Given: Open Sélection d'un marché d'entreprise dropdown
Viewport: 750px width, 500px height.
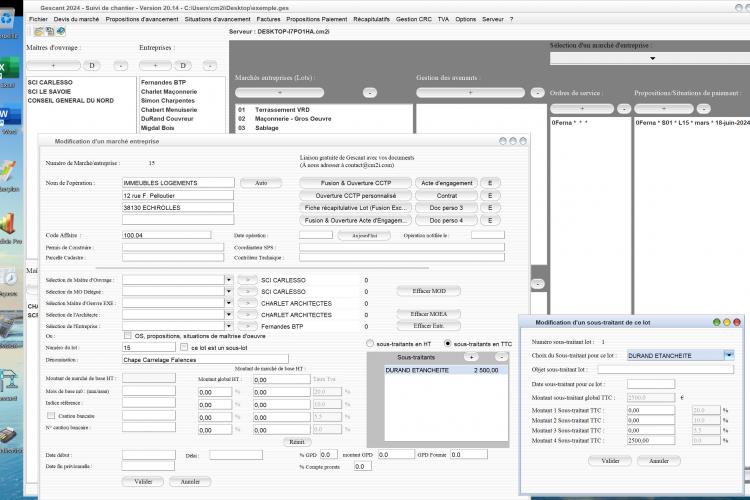Looking at the screenshot, I should (x=652, y=58).
